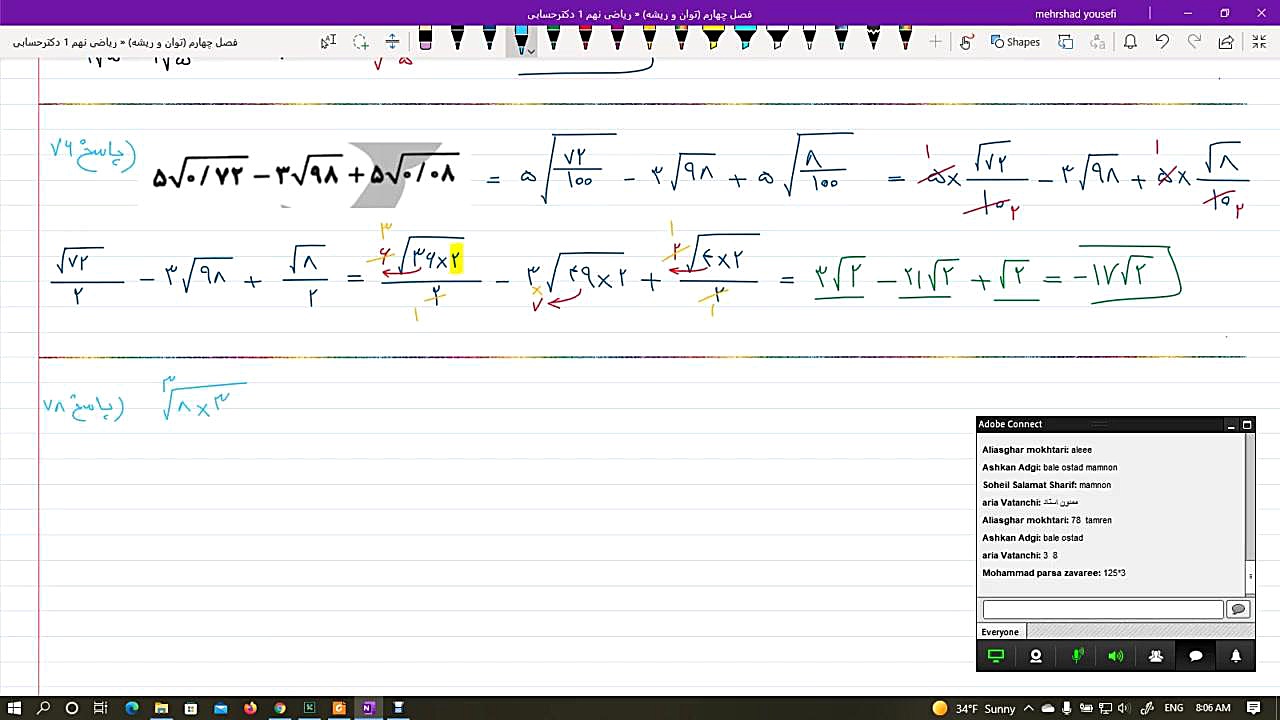Mute the speaker in Adobe Connect
This screenshot has height=720, width=1280.
1116,656
